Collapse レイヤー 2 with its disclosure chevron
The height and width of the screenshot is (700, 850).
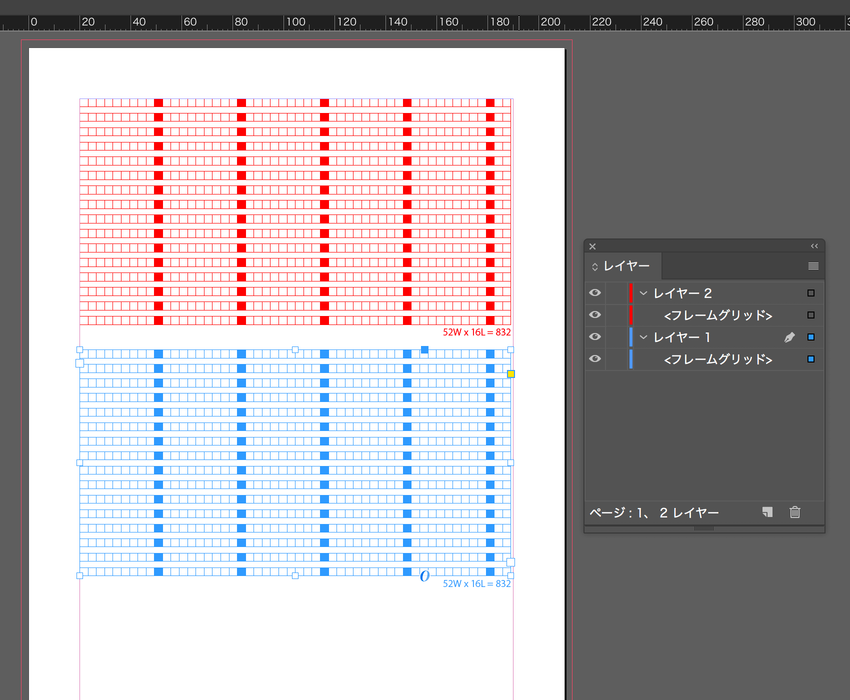(x=643, y=292)
